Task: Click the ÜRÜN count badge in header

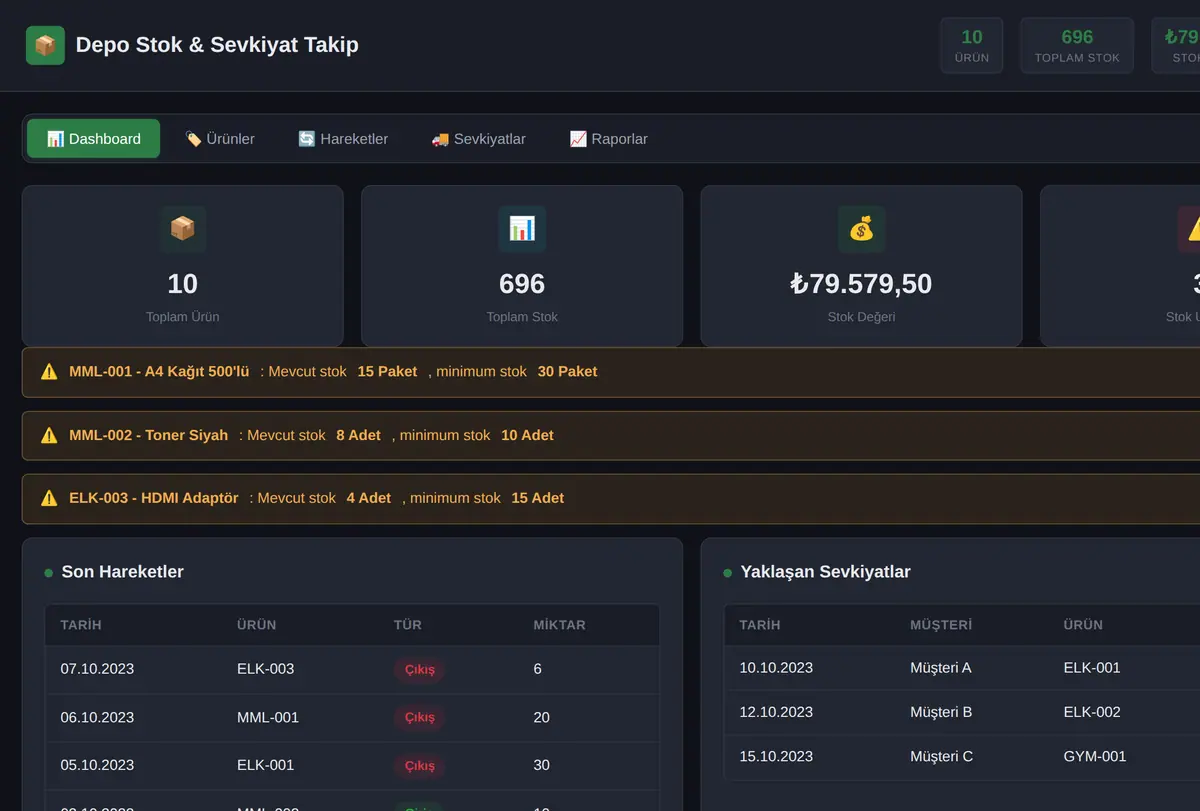Action: tap(972, 46)
